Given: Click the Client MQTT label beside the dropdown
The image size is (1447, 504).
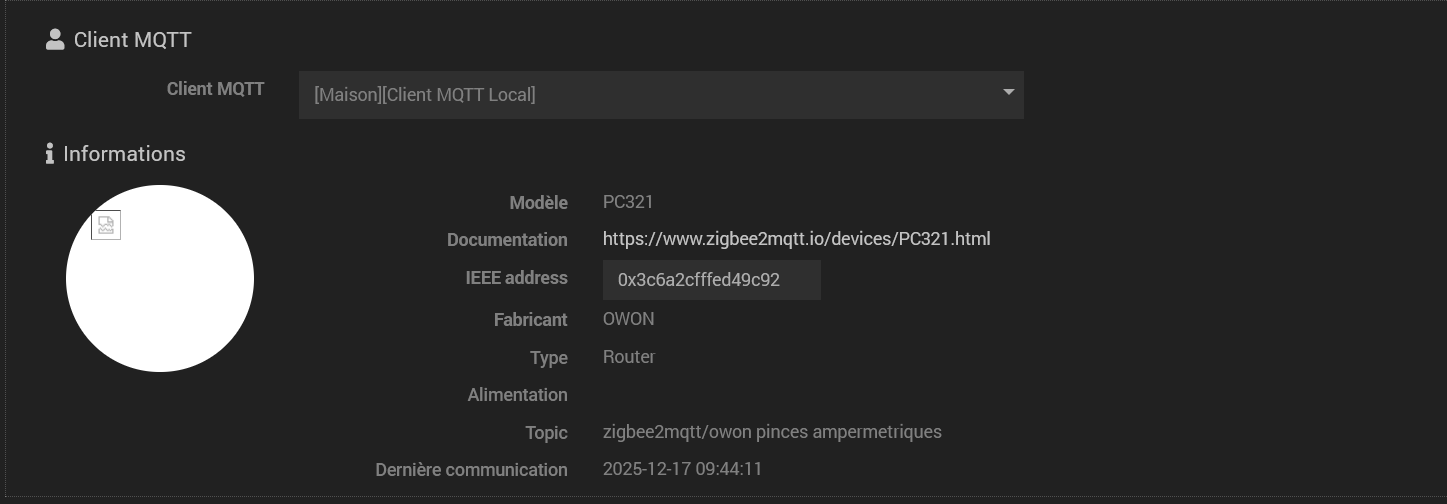Looking at the screenshot, I should [215, 89].
